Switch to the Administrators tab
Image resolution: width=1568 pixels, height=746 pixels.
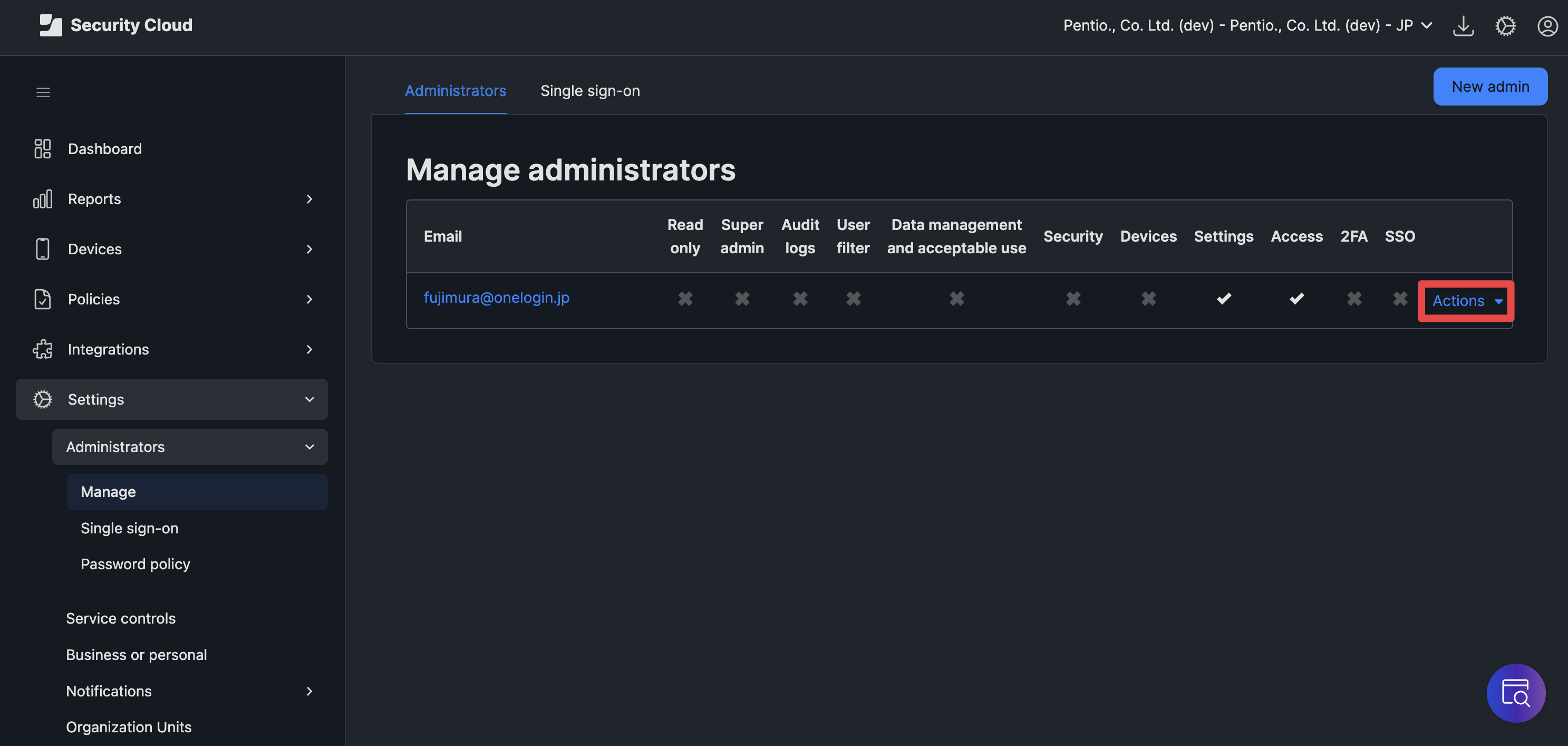tap(456, 91)
